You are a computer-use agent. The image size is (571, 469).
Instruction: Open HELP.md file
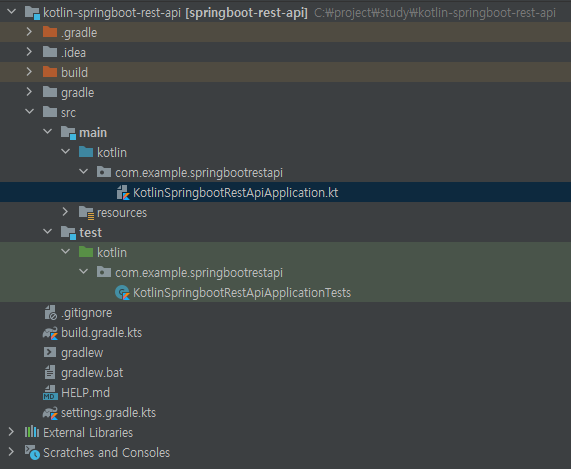(x=85, y=393)
